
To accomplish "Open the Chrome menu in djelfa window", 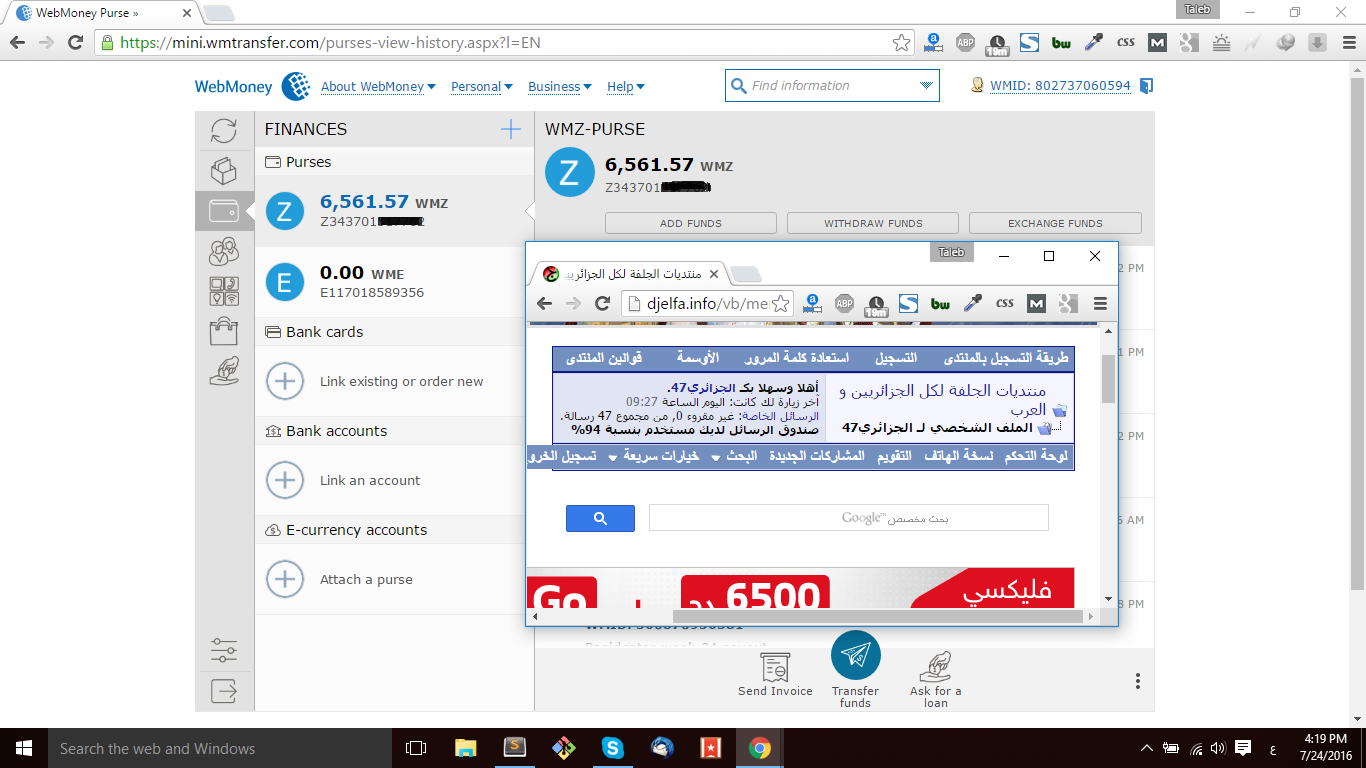I will coord(1100,303).
